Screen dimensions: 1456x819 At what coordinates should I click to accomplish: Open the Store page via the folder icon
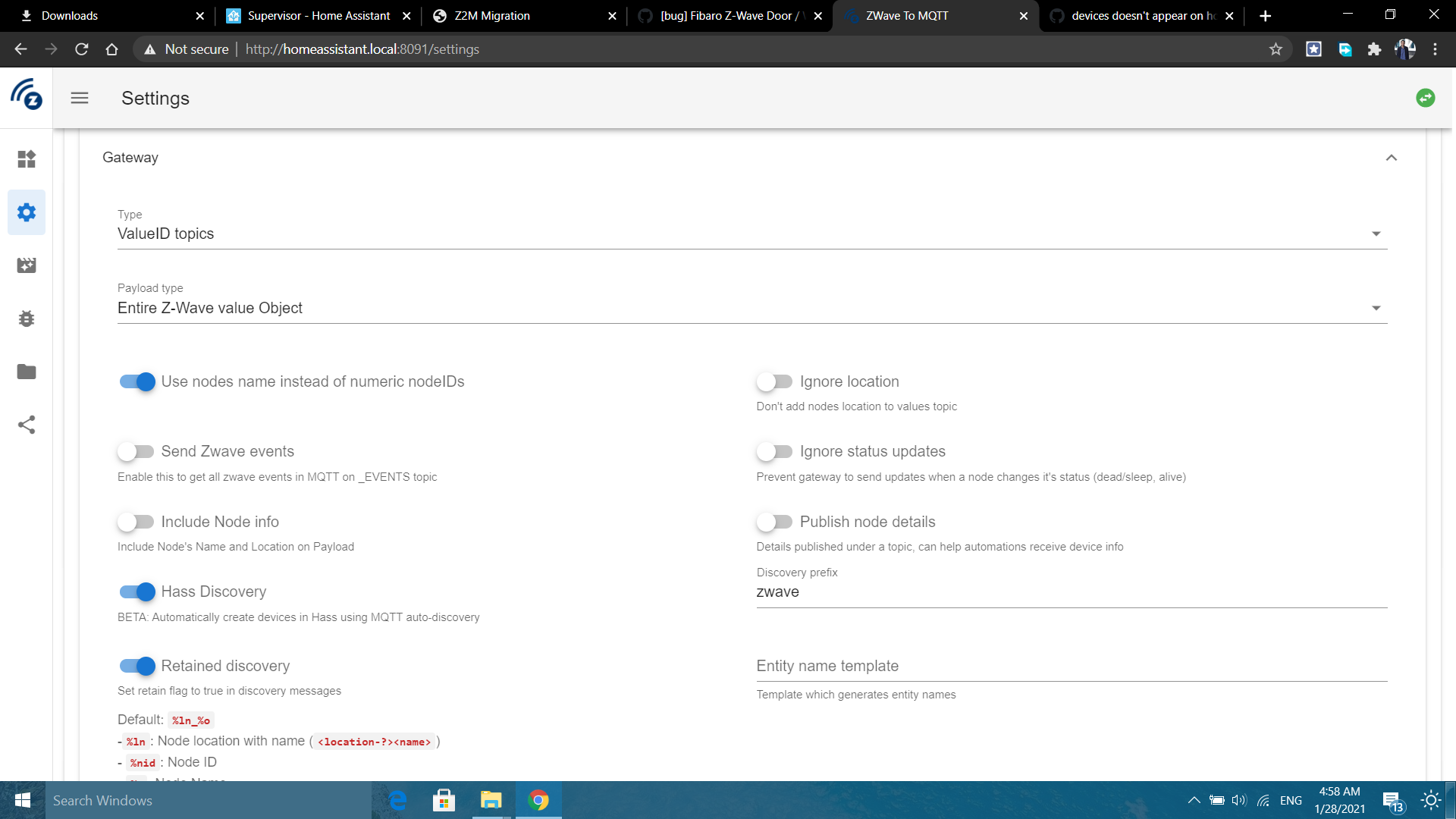pyautogui.click(x=27, y=372)
